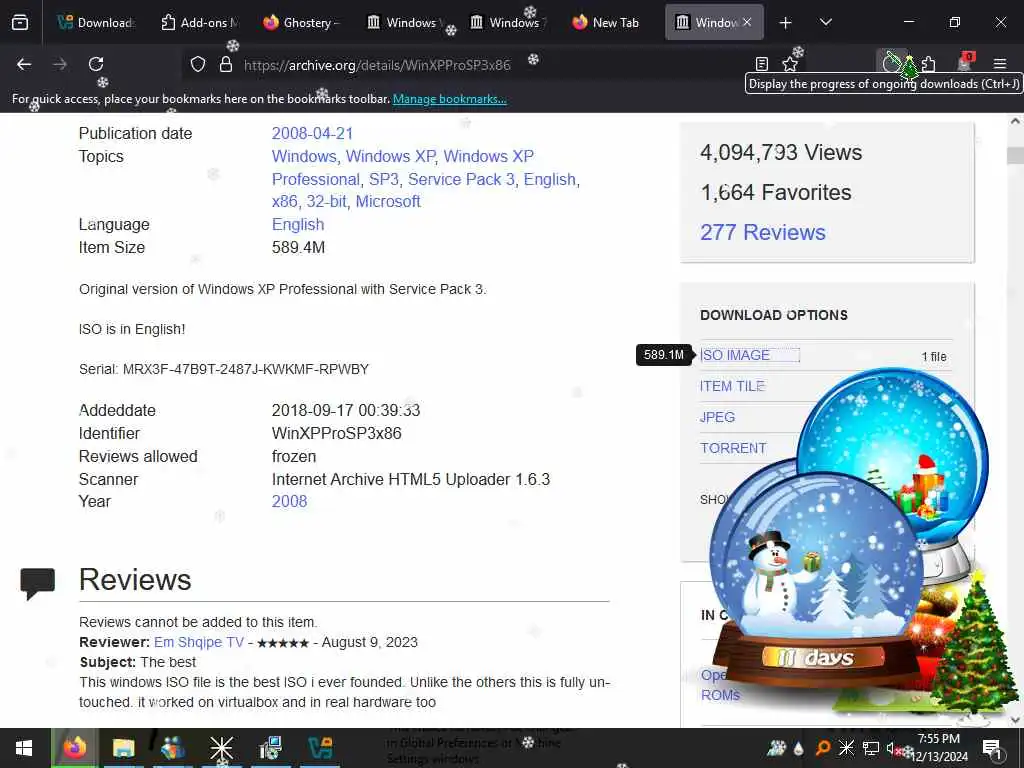Click the forward navigation arrow

pyautogui.click(x=60, y=64)
